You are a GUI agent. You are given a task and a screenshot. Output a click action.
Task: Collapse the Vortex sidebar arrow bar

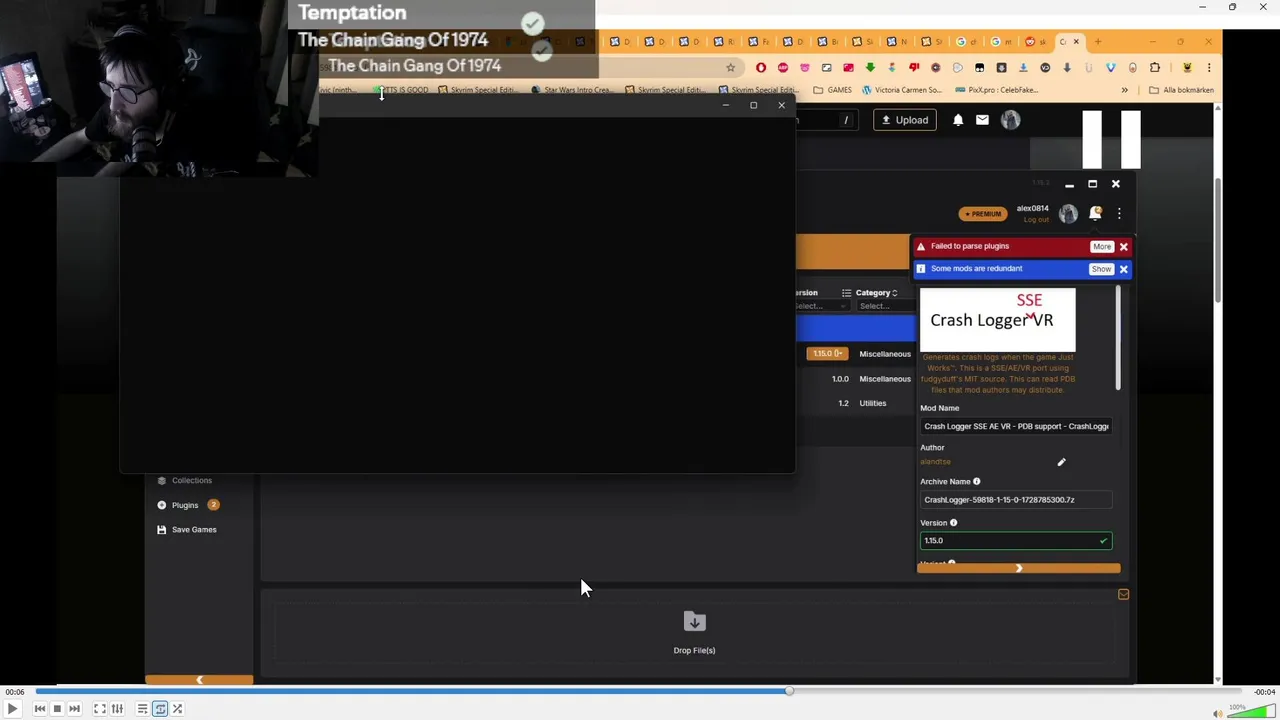tap(199, 680)
